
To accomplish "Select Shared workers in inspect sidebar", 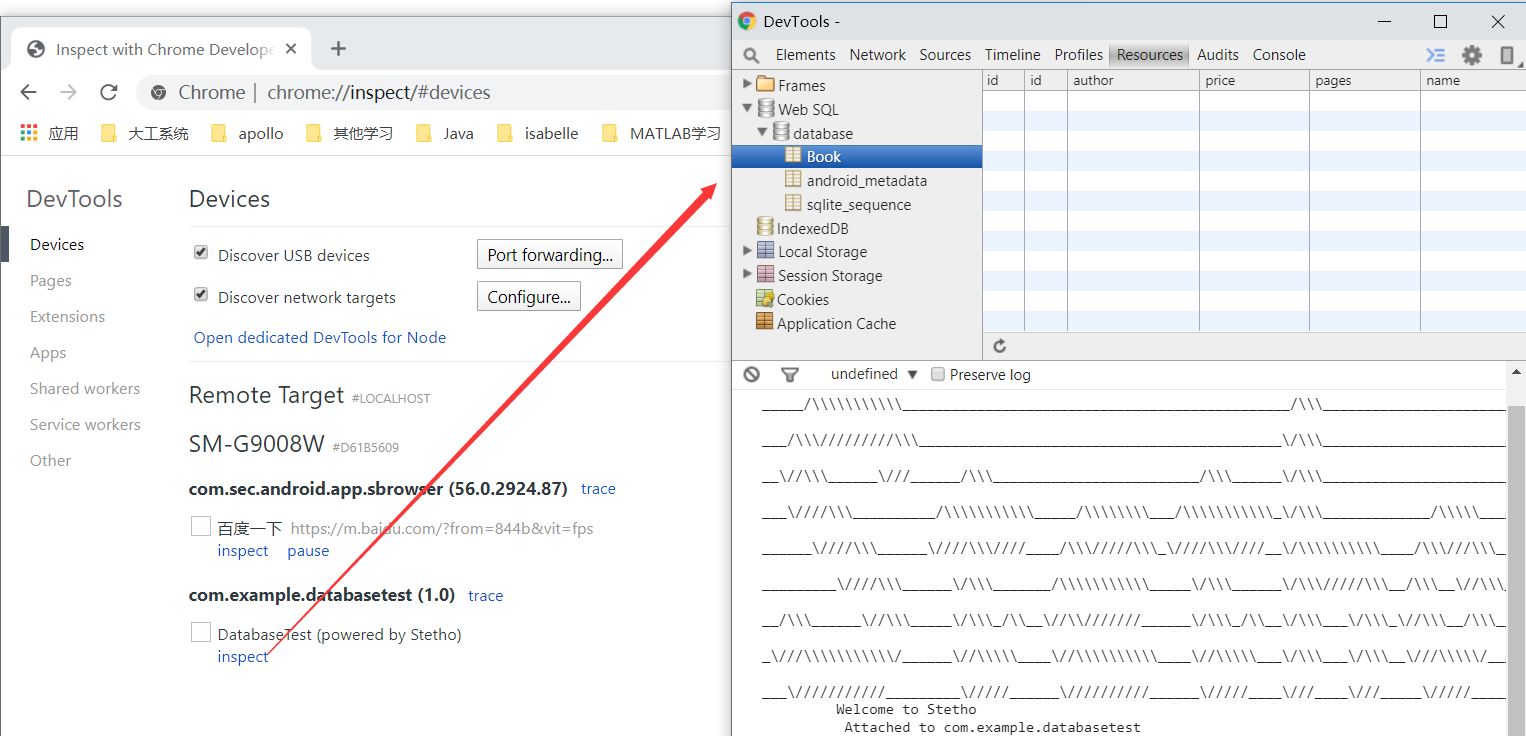I will (x=85, y=389).
